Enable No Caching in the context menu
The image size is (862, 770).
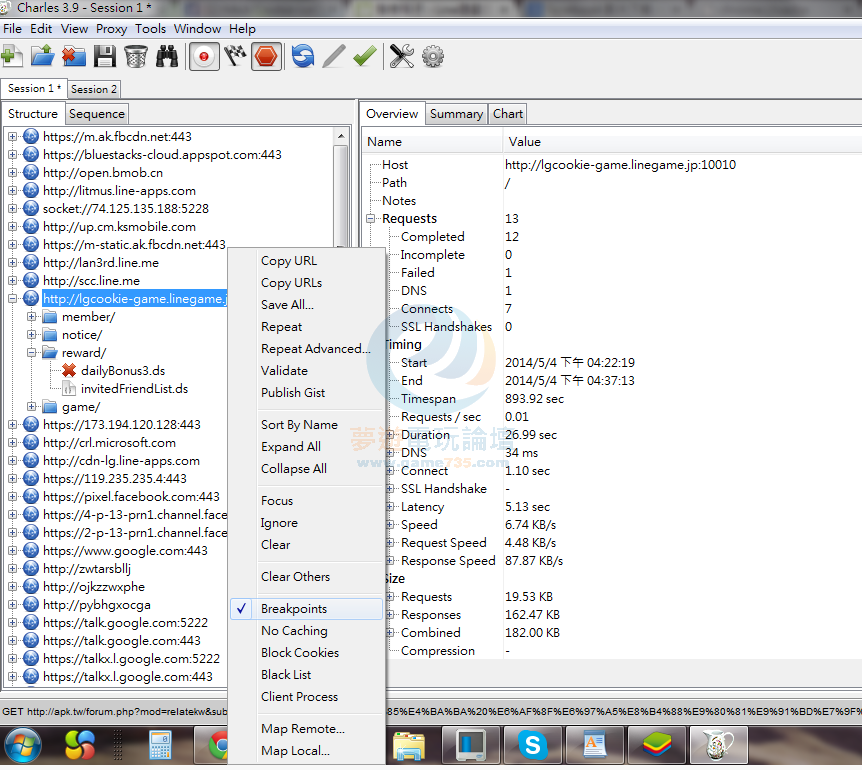click(294, 631)
